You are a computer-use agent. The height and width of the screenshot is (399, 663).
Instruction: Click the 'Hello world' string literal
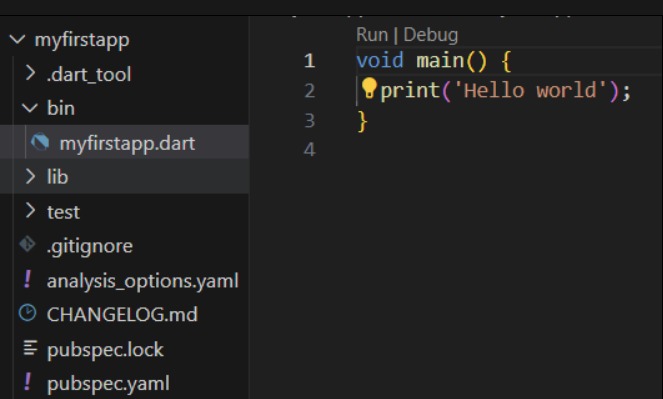click(x=530, y=90)
